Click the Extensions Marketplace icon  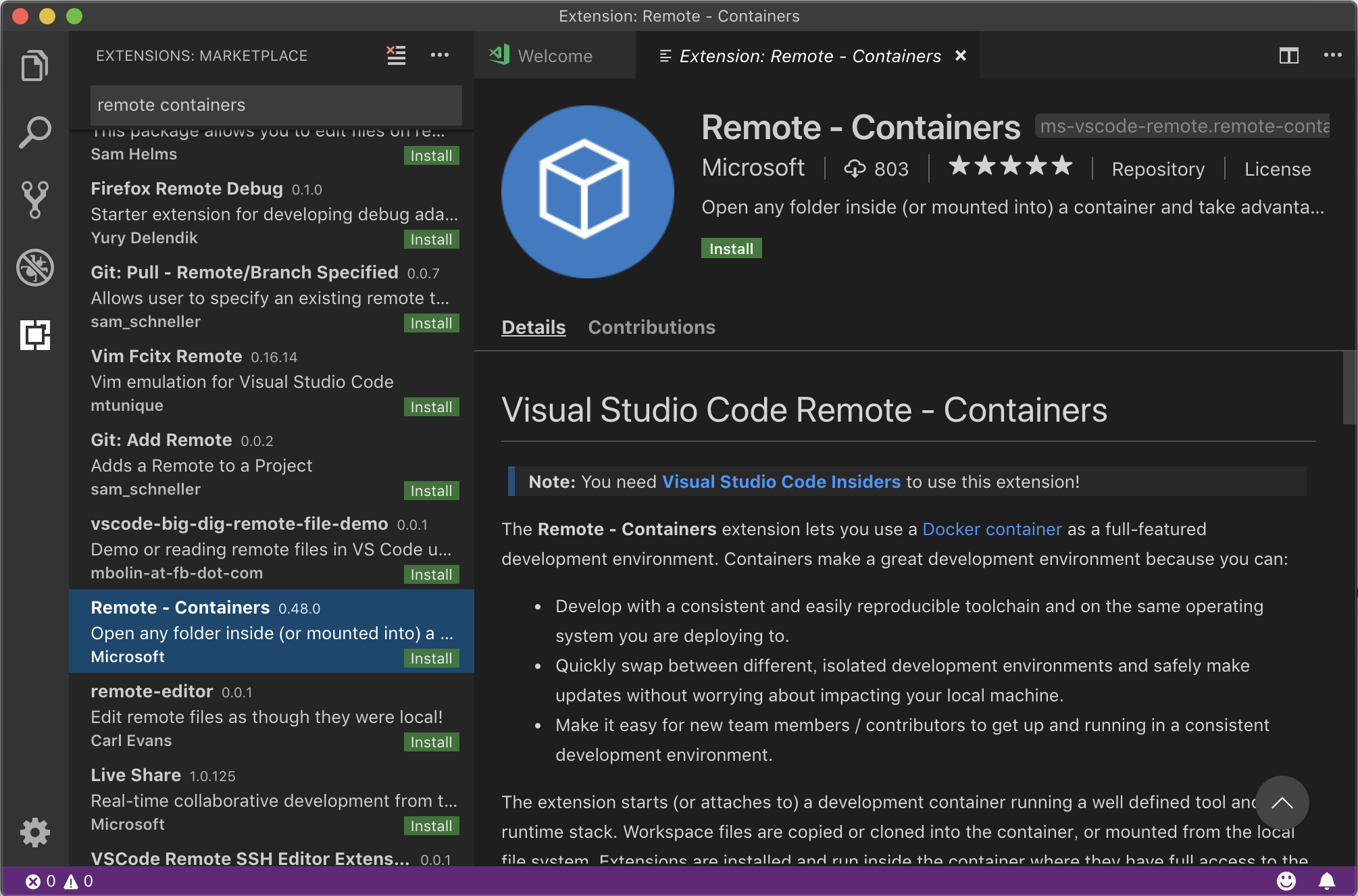[35, 335]
